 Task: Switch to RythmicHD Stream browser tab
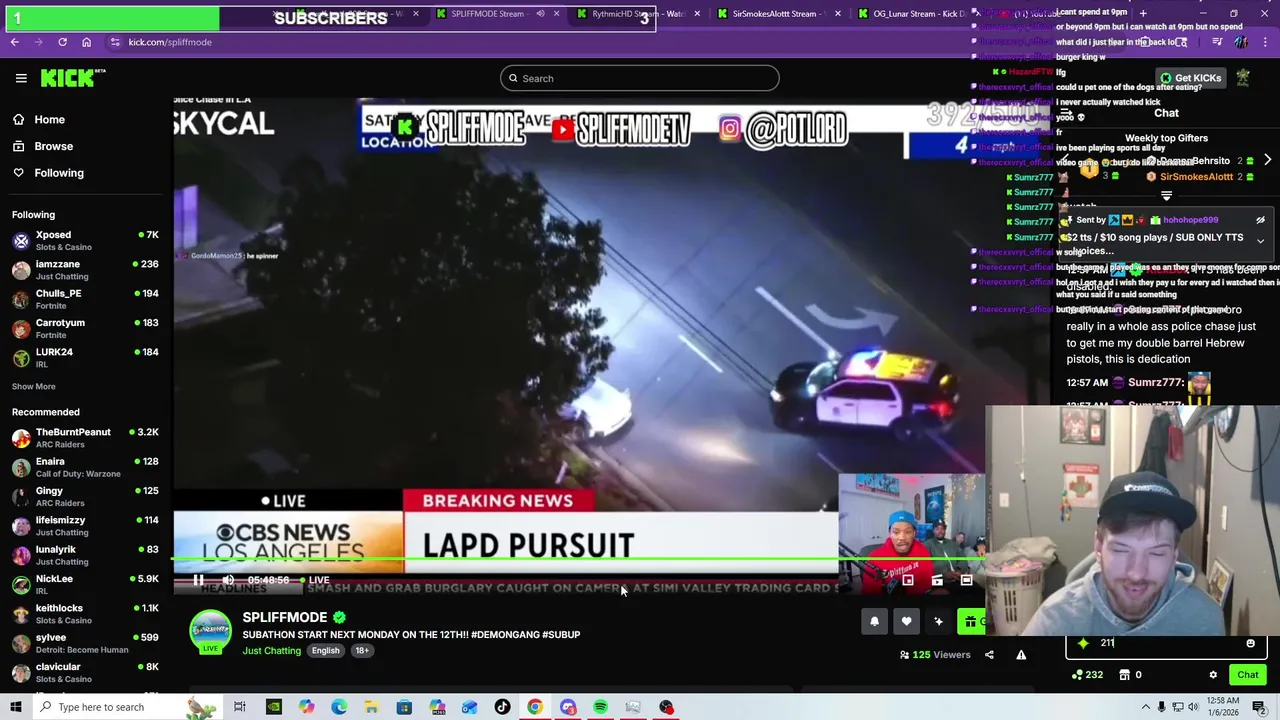coord(640,14)
